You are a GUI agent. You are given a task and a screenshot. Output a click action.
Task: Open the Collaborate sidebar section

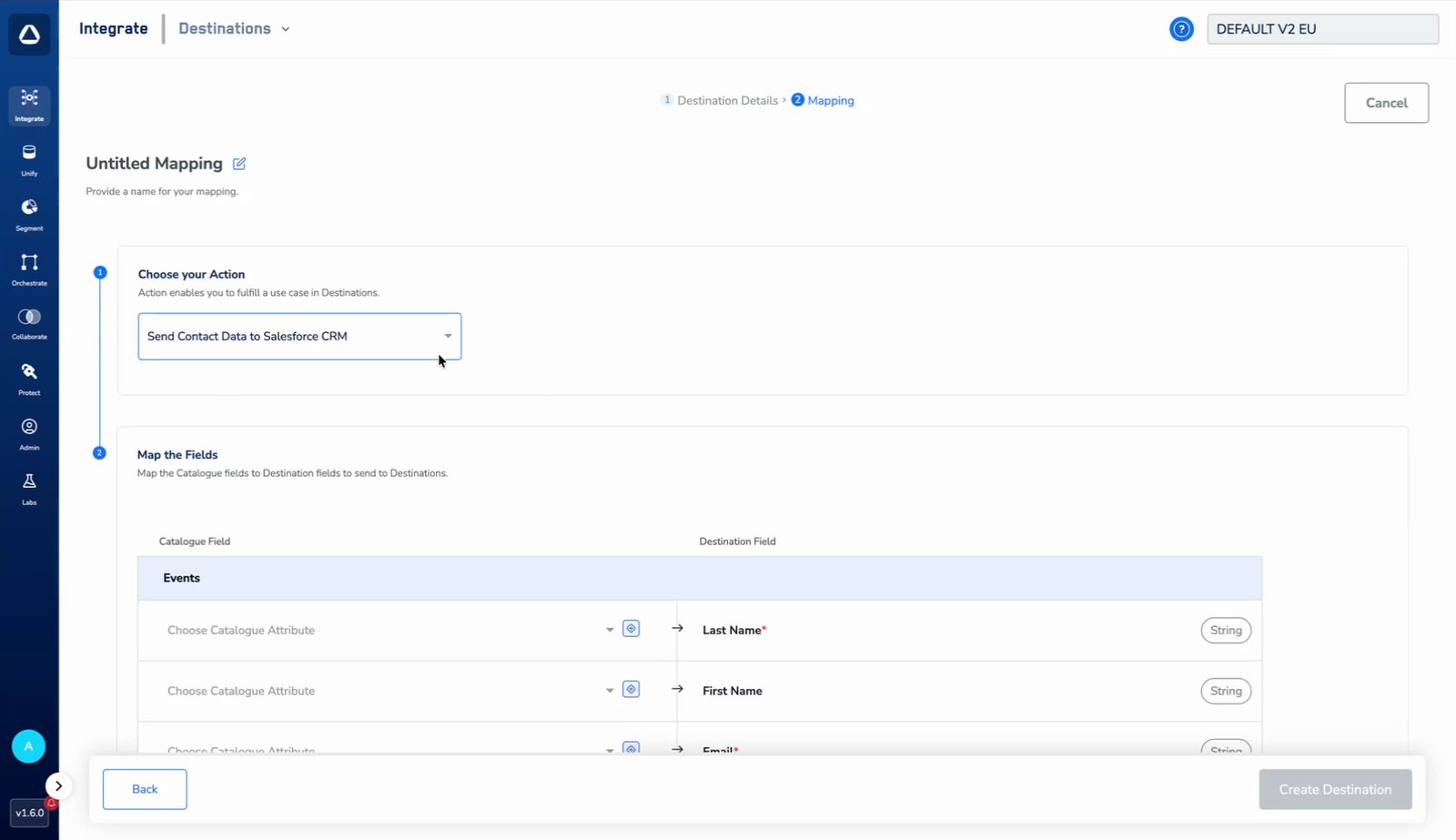(29, 324)
